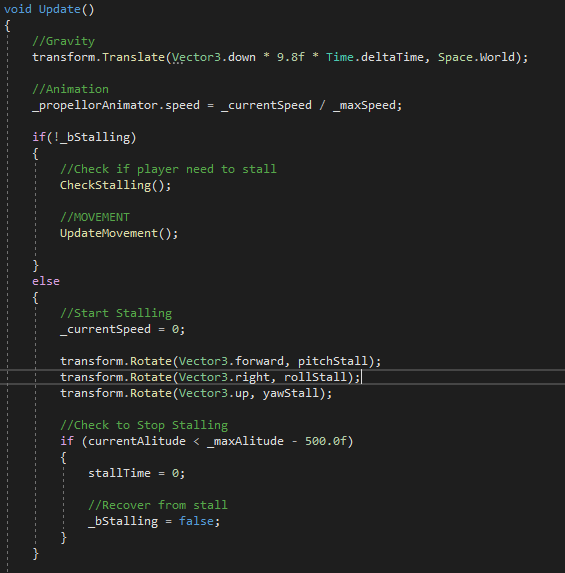Select the '//Check to Stop Stalling' comment

click(x=144, y=425)
